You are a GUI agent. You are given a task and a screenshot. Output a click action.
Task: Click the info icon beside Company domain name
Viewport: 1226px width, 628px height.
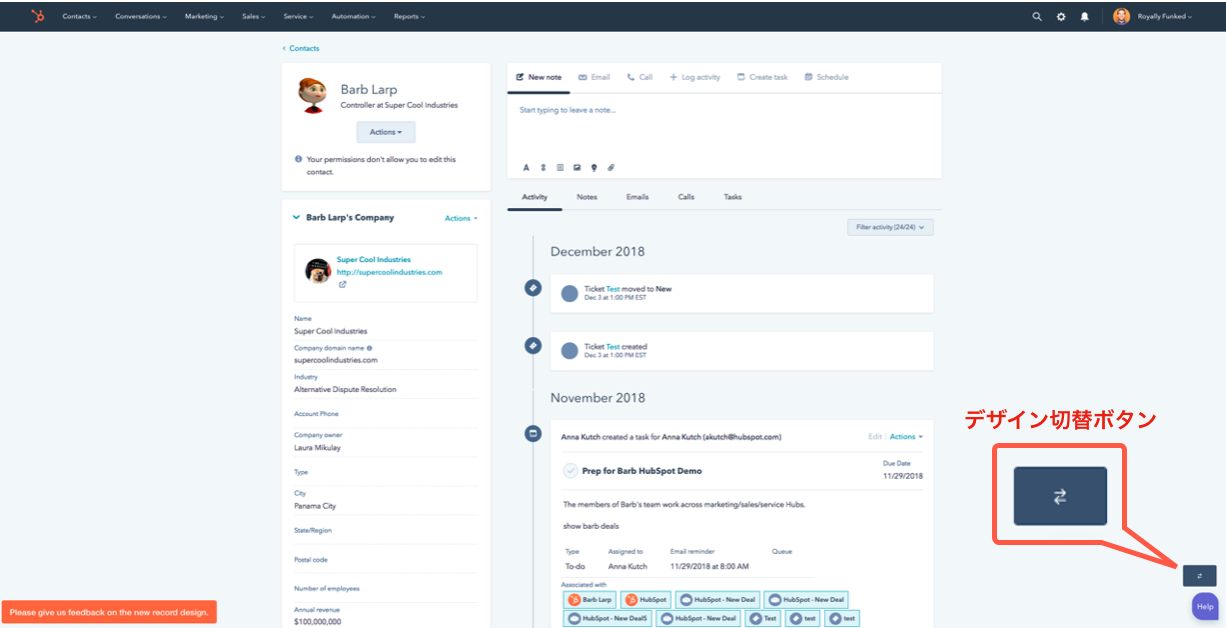coord(369,348)
